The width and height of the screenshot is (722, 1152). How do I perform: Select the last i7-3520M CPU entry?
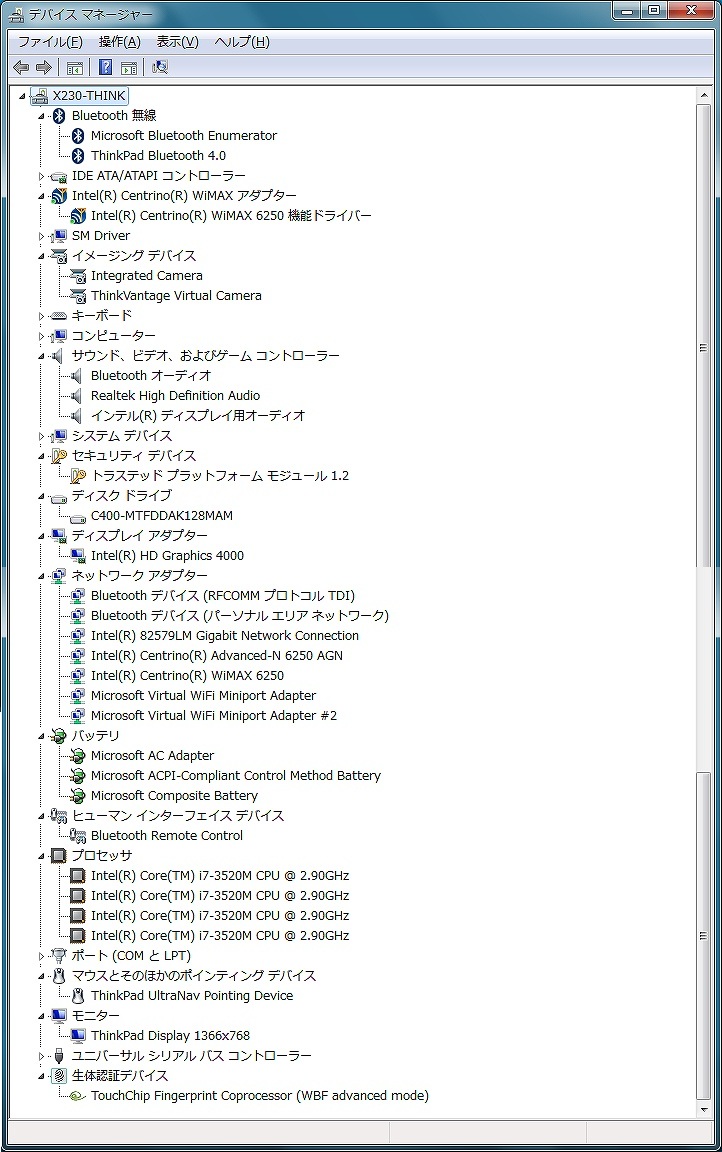pos(220,936)
